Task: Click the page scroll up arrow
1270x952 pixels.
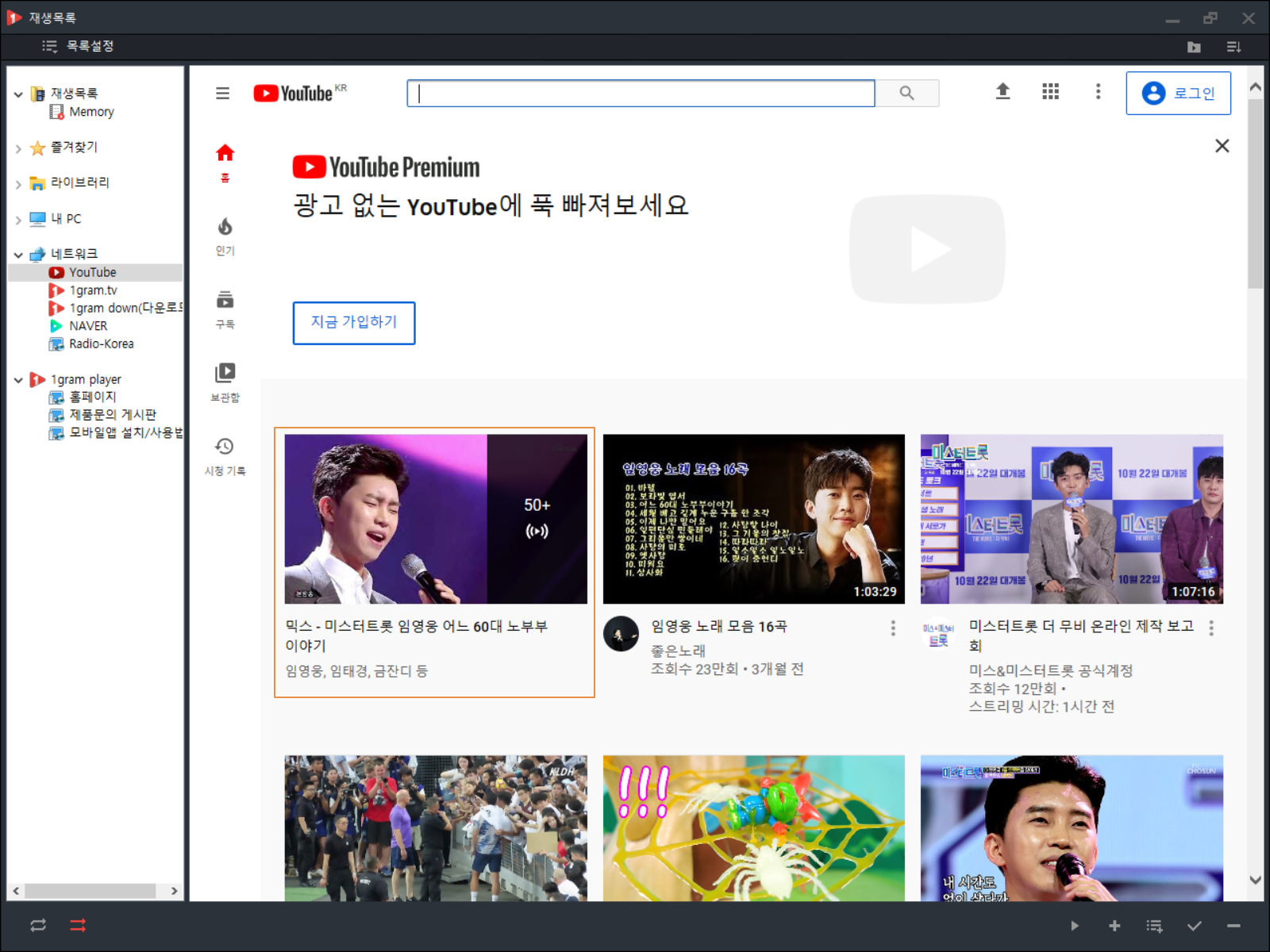Action: click(x=1255, y=87)
